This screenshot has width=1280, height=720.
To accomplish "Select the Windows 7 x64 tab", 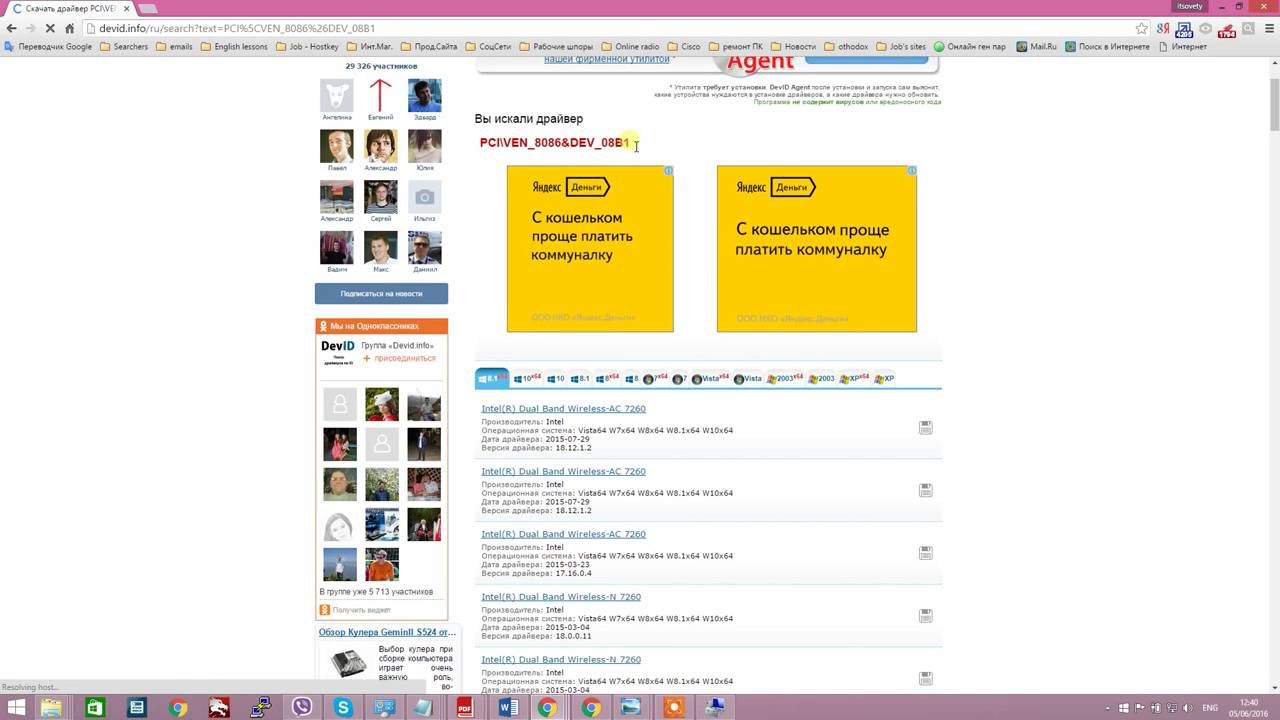I will coord(656,378).
